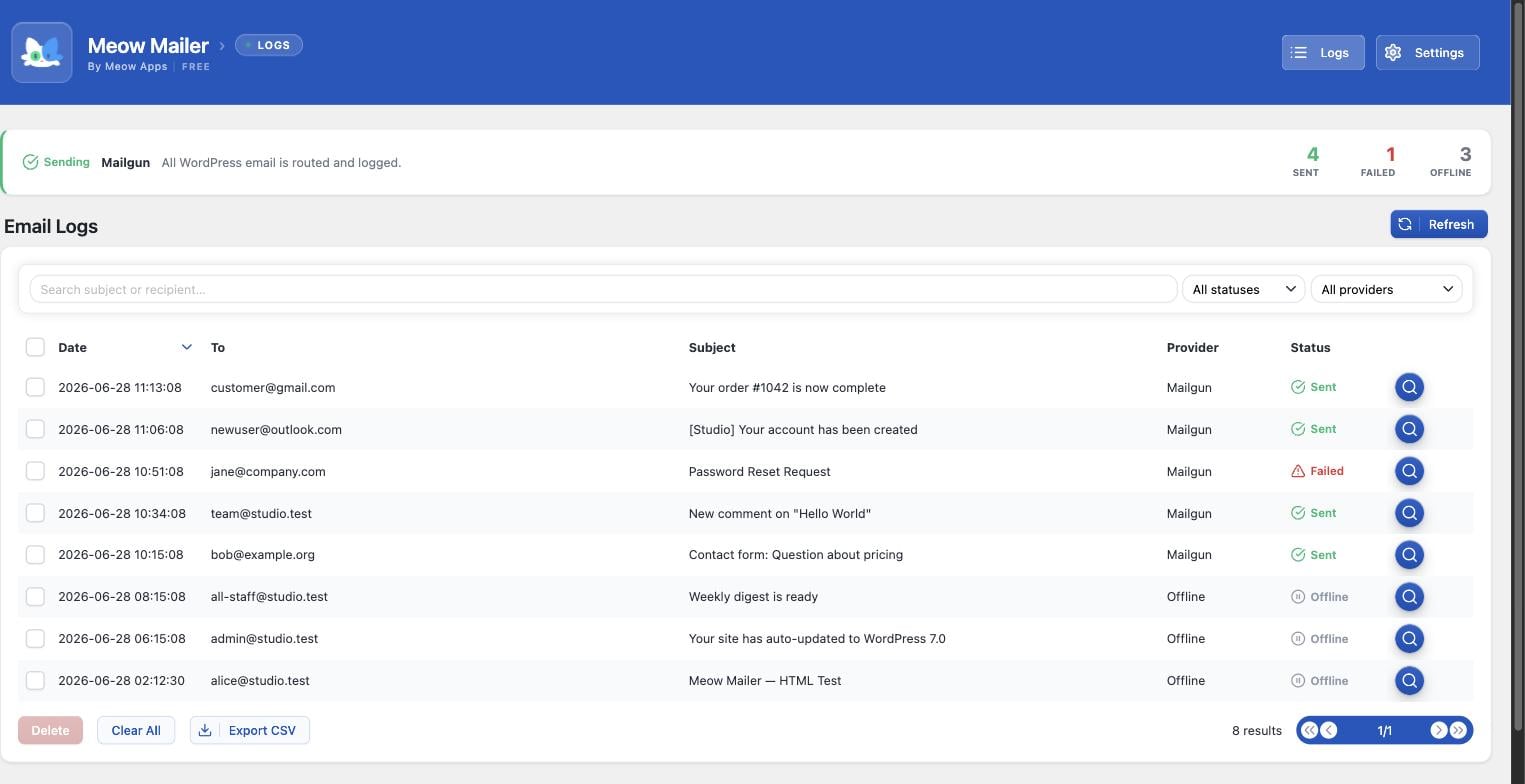
Task: Tick checkbox for jane@company.com row
Action: 35,471
